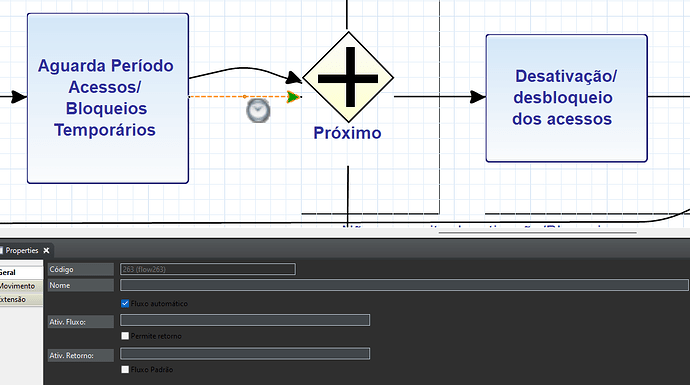Enable the Permite retorno checkbox
Screen dimensions: 690x385
[x=125, y=336]
